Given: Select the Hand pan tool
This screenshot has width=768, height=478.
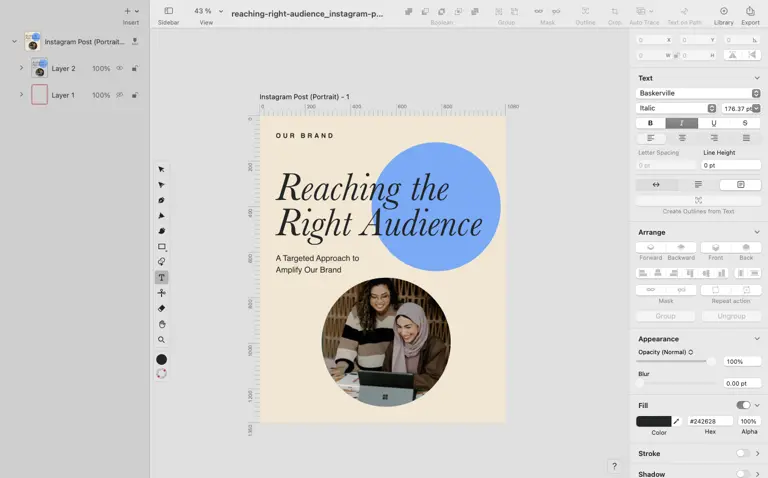Looking at the screenshot, I should 161,324.
